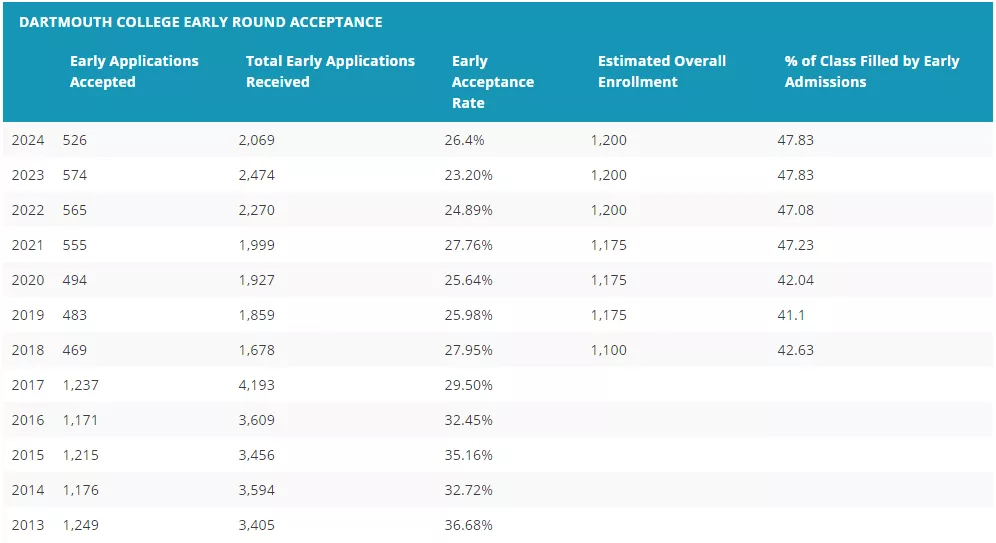This screenshot has height=543, width=996.
Task: Select the 2024 row year cell
Action: coord(28,140)
